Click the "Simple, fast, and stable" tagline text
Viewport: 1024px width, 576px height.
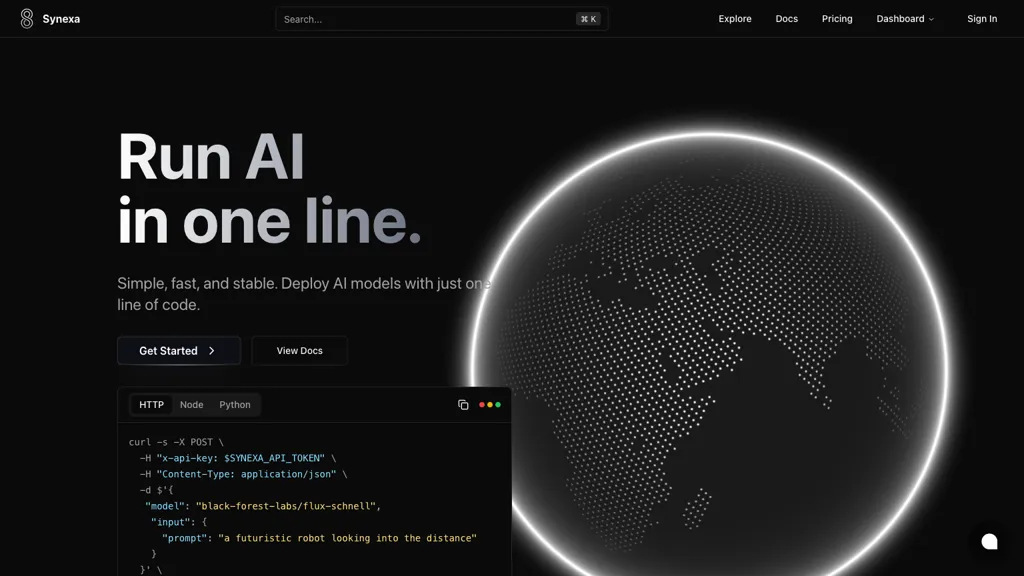click(x=304, y=294)
